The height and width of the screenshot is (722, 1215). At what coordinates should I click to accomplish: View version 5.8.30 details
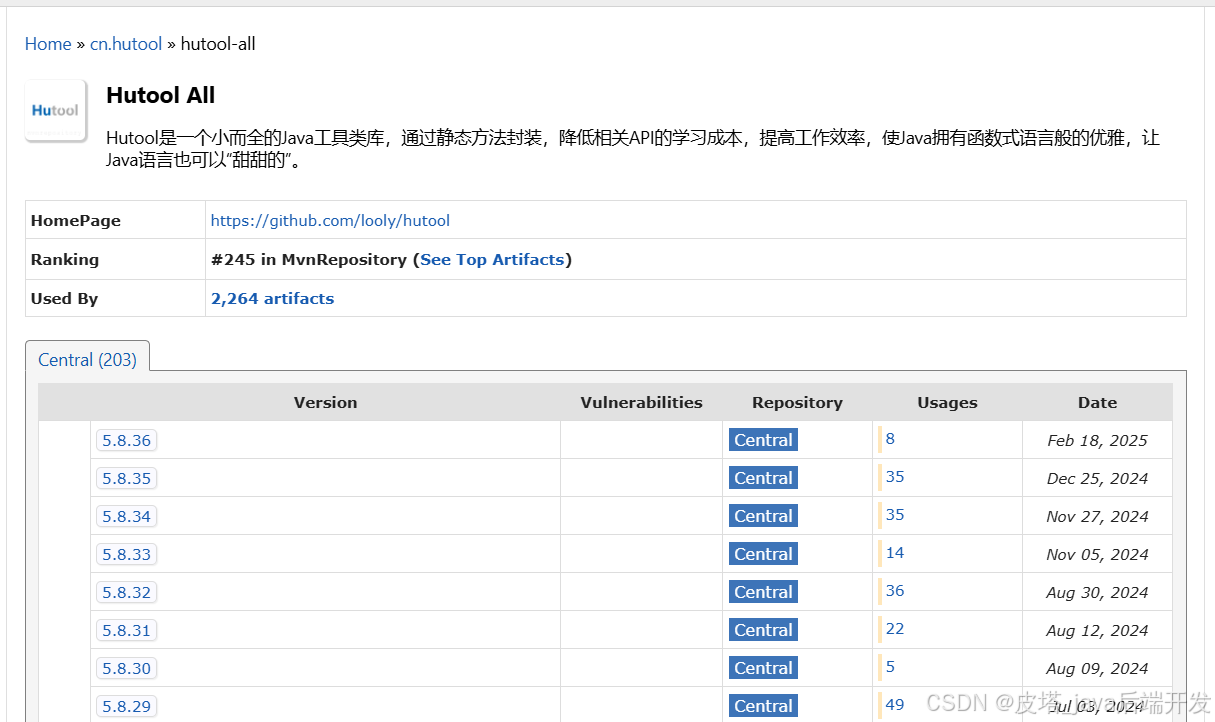coord(126,667)
